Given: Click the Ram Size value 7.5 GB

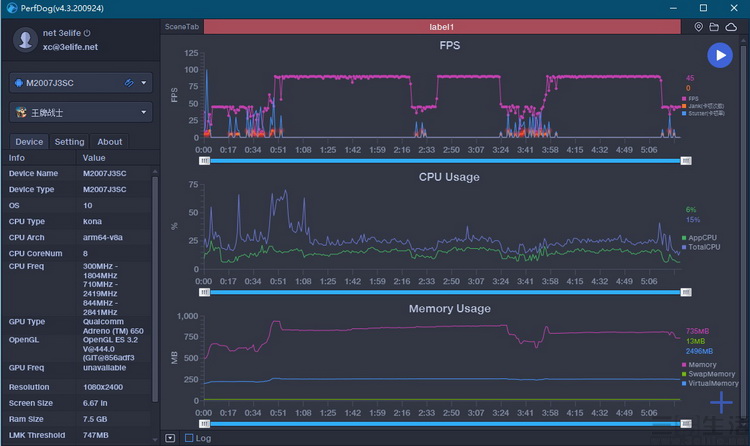Looking at the screenshot, I should click(x=95, y=419).
